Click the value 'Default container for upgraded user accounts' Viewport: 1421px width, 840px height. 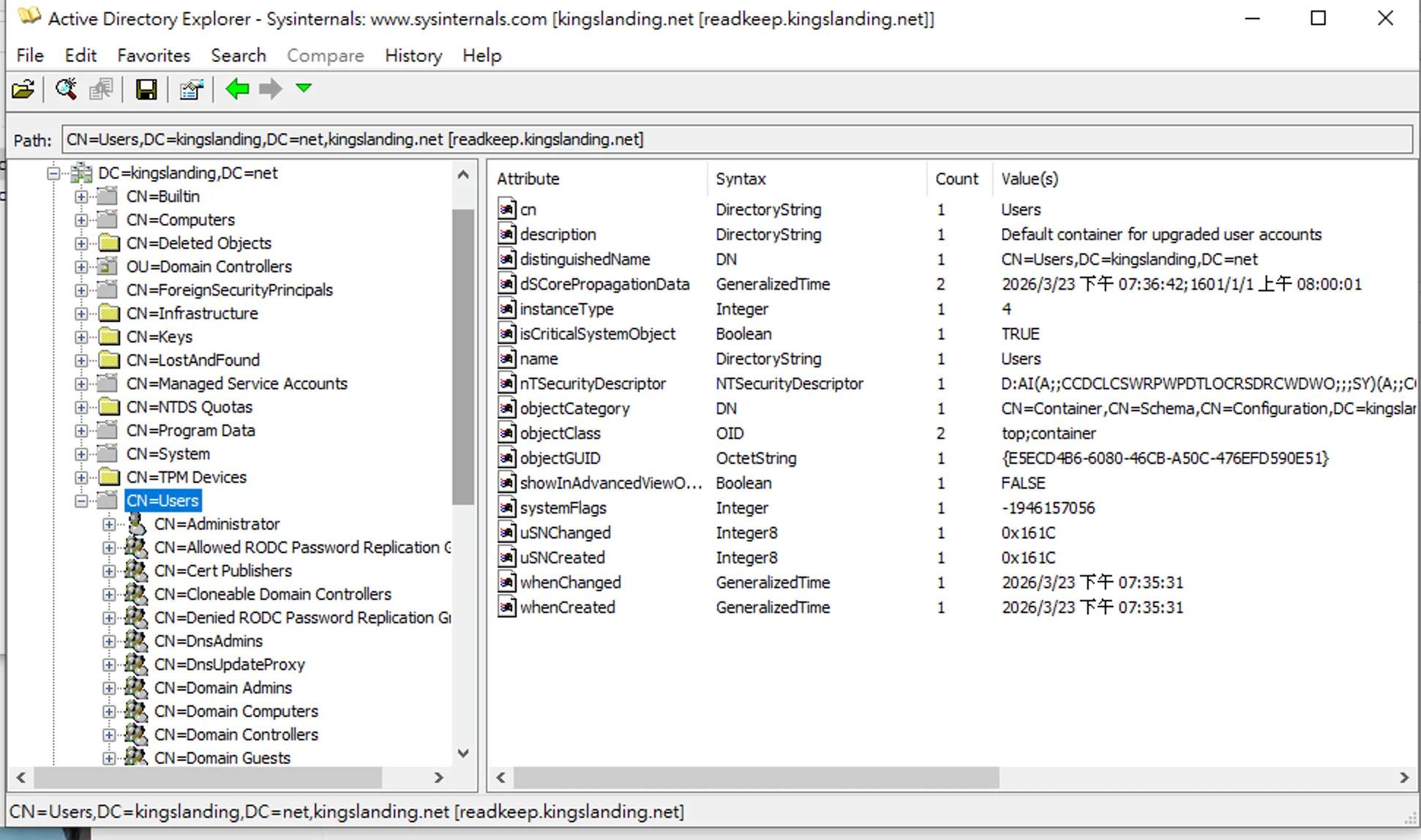1161,234
